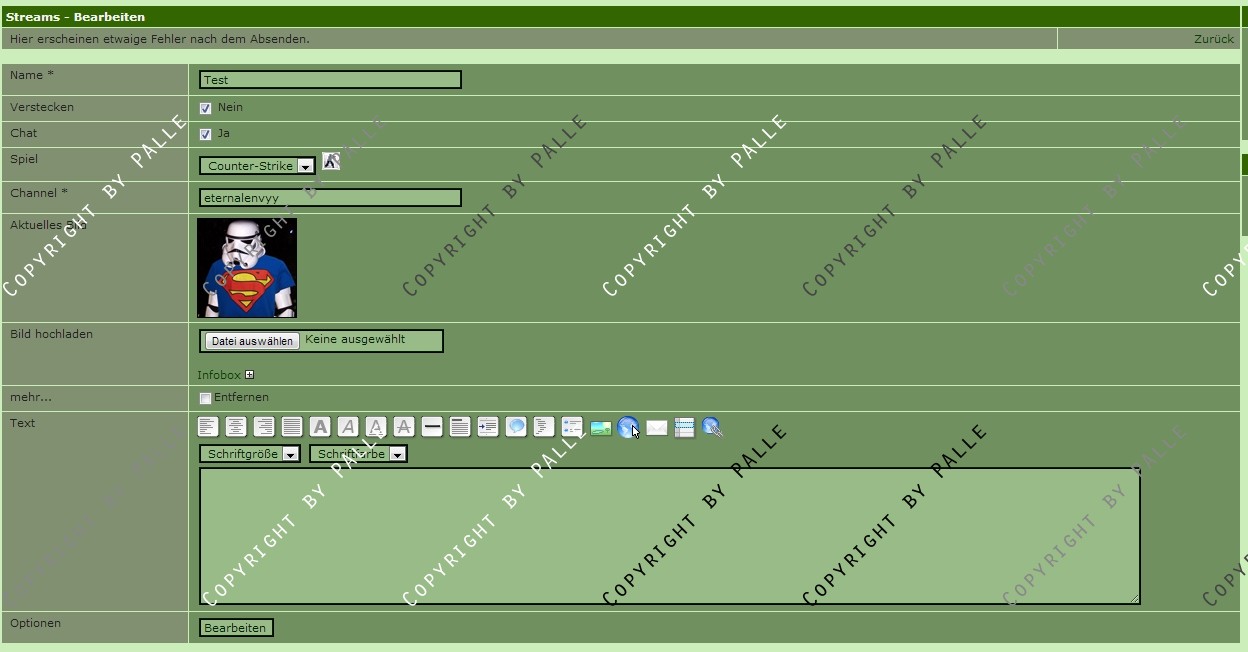Insert an image using the picture icon
This screenshot has height=652, width=1248.
click(600, 428)
